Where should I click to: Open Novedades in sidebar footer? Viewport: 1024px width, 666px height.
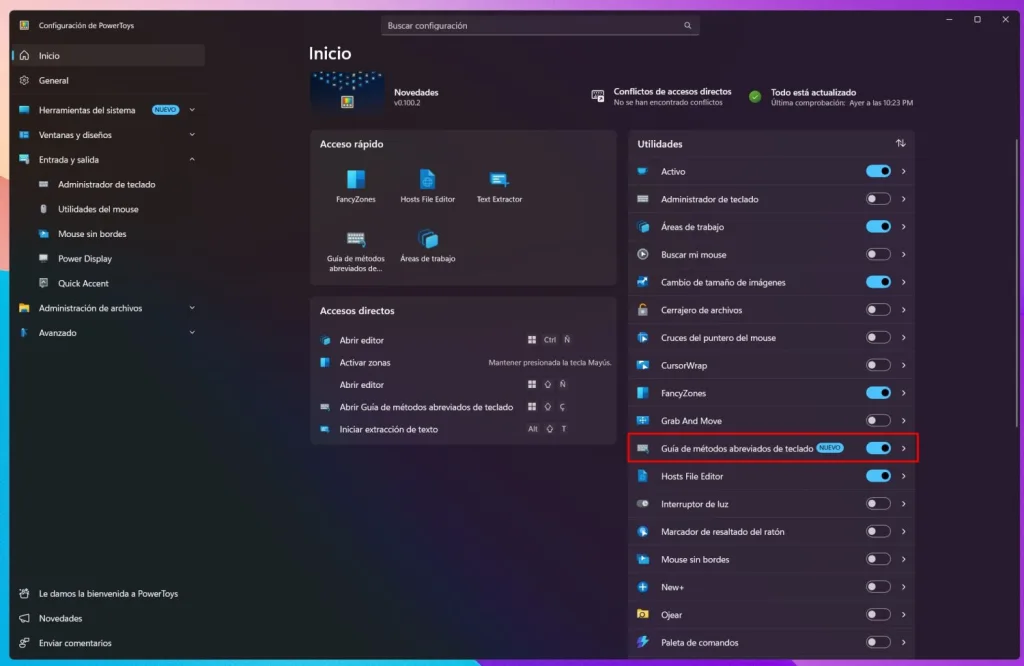[x=108, y=618]
